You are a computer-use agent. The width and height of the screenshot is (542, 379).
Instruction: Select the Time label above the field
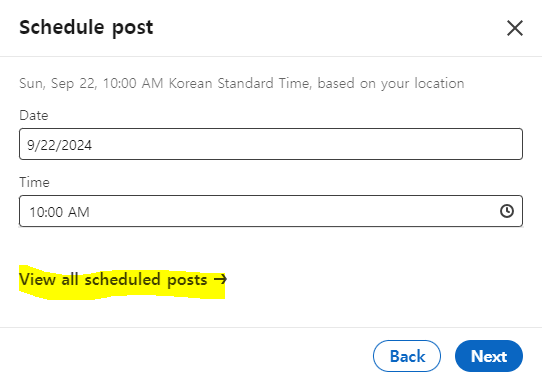[34, 182]
